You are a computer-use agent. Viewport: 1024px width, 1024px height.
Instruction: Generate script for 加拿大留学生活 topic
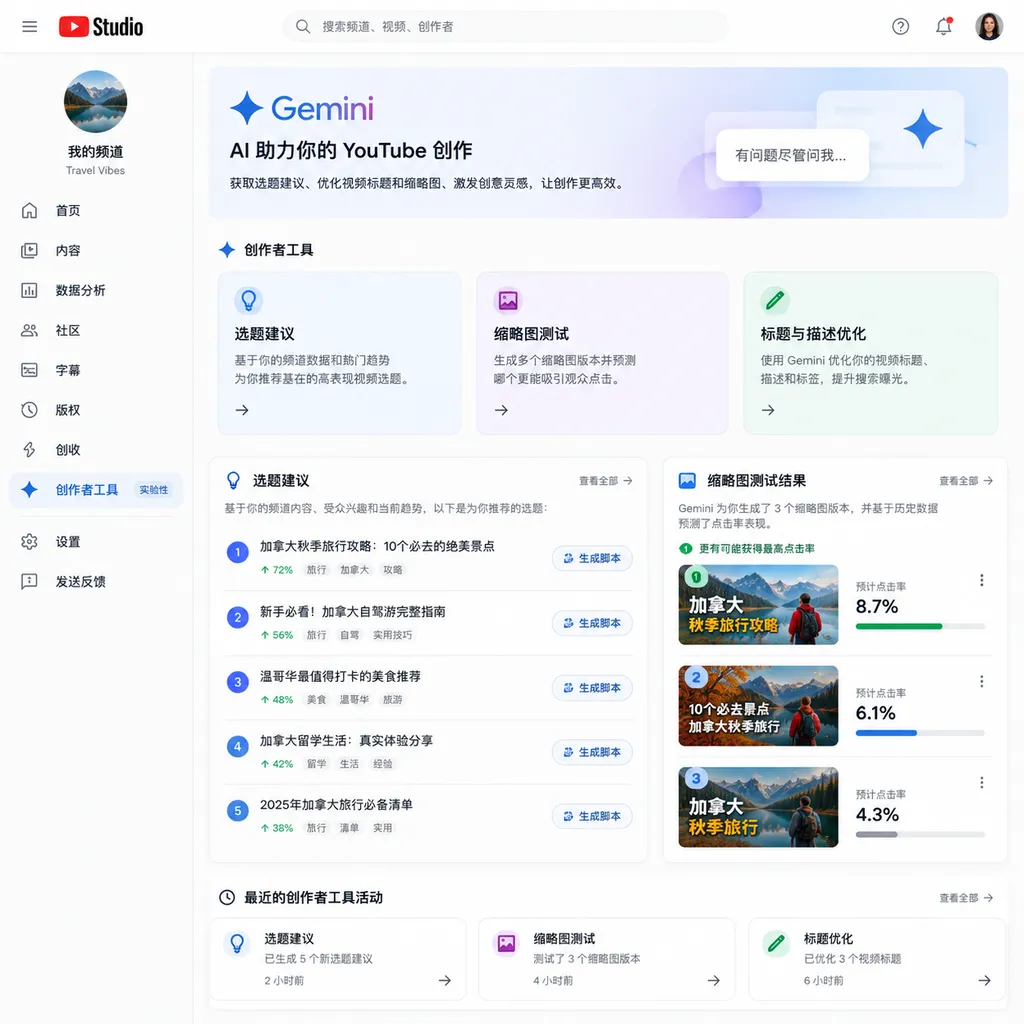592,752
